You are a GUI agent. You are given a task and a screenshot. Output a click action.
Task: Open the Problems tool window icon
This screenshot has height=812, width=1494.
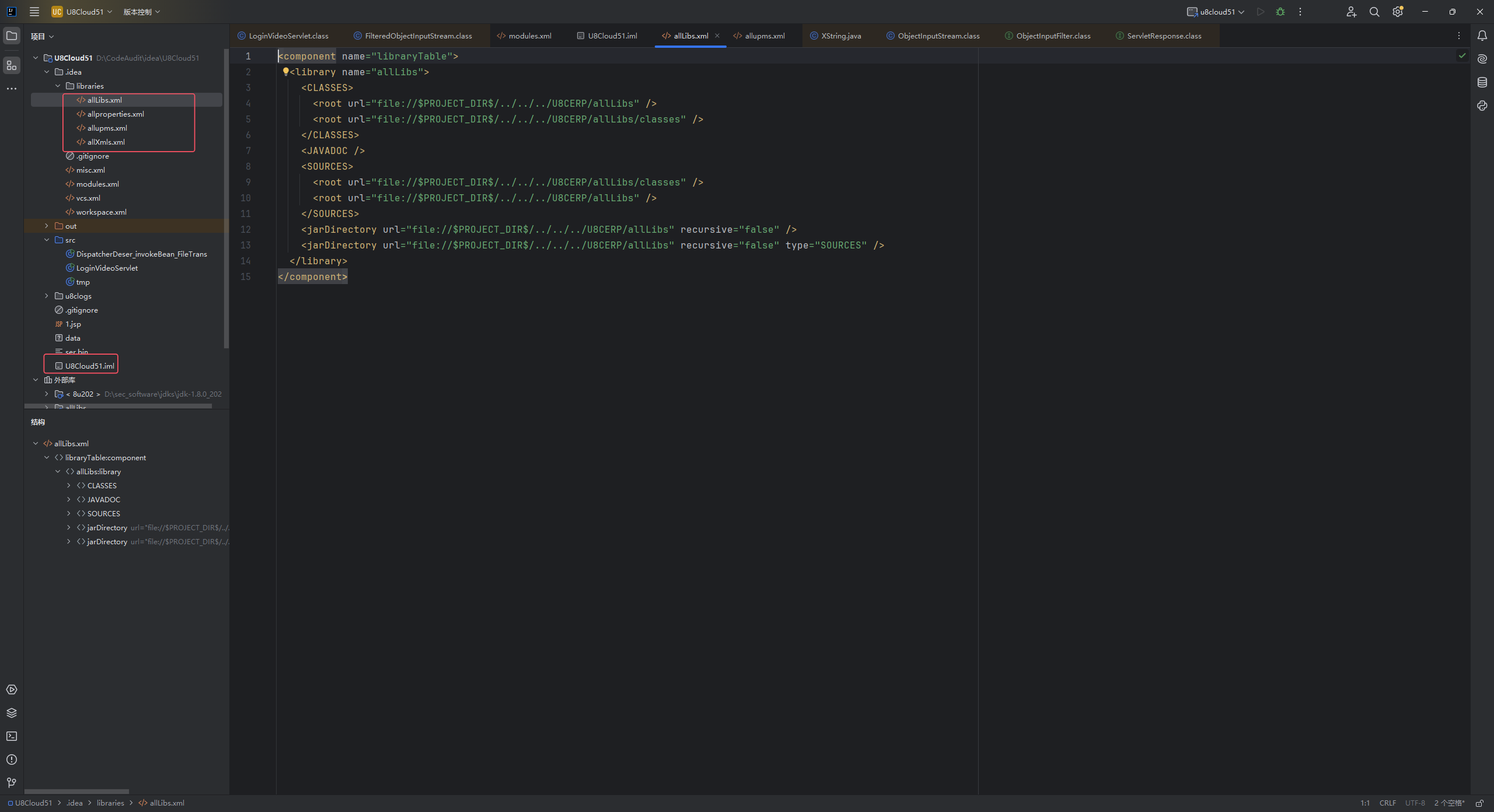[x=12, y=759]
